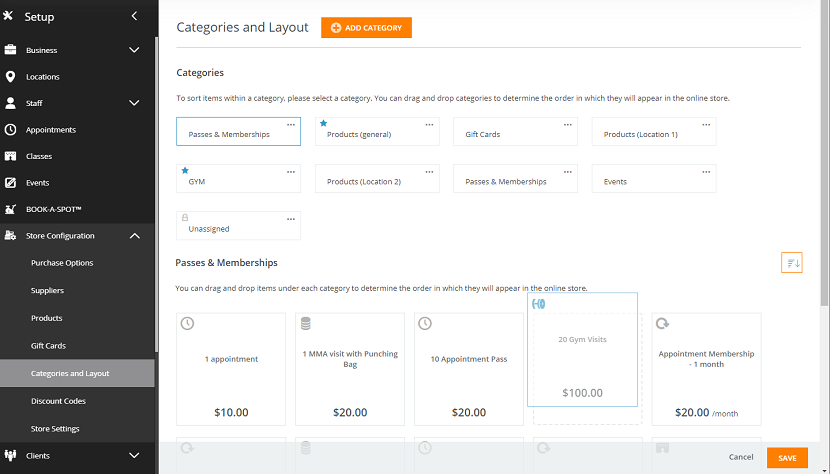Click the star icon on Products (general)
Image resolution: width=830 pixels, height=474 pixels.
point(323,123)
